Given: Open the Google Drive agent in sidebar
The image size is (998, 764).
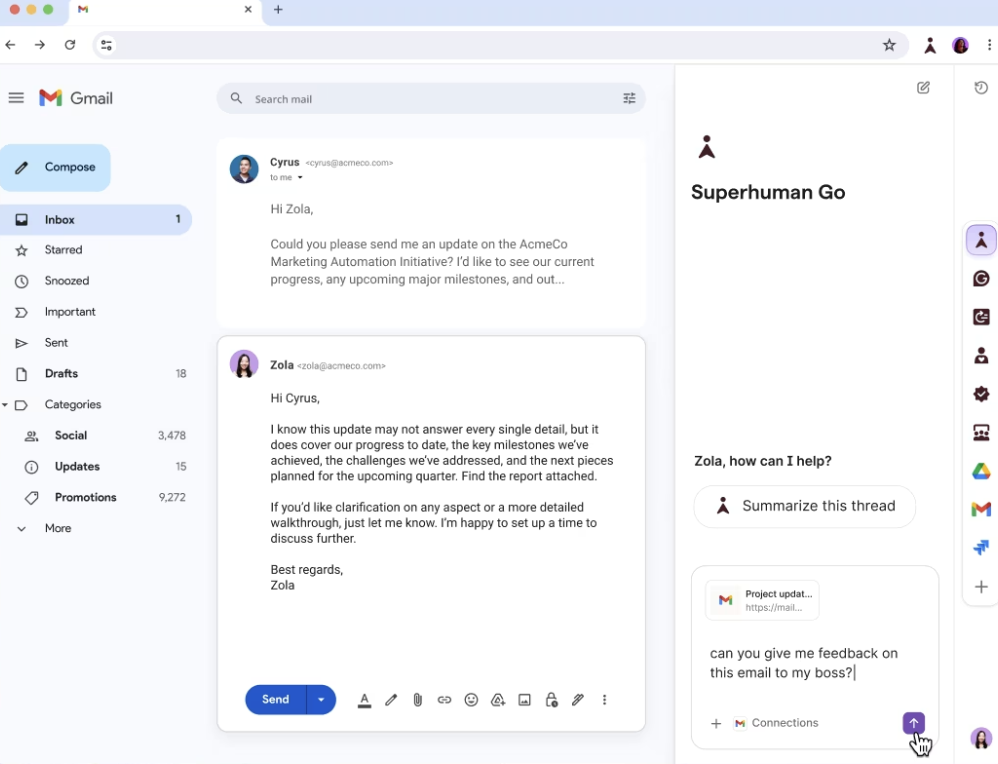Looking at the screenshot, I should 981,471.
